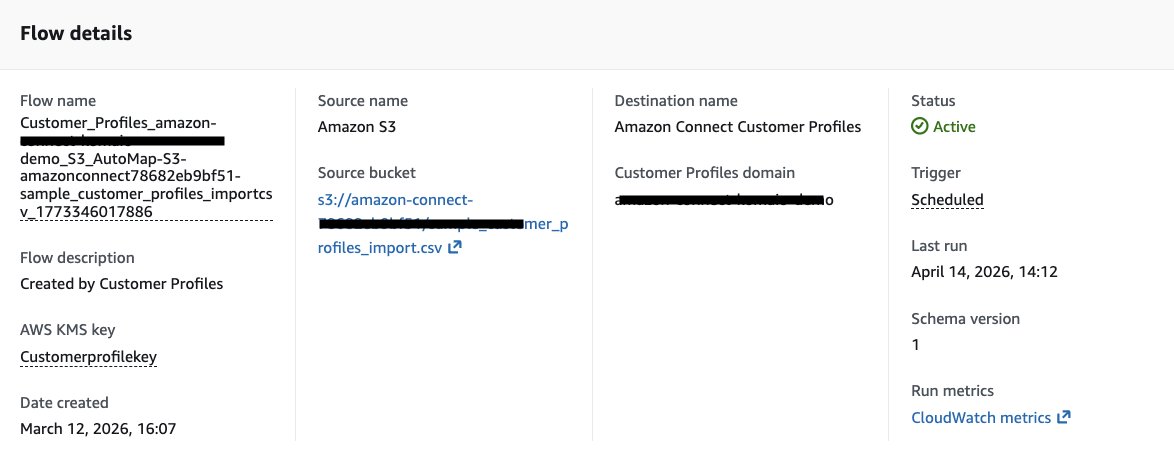Click the Trigger field label
This screenshot has height=461, width=1174.
[934, 173]
